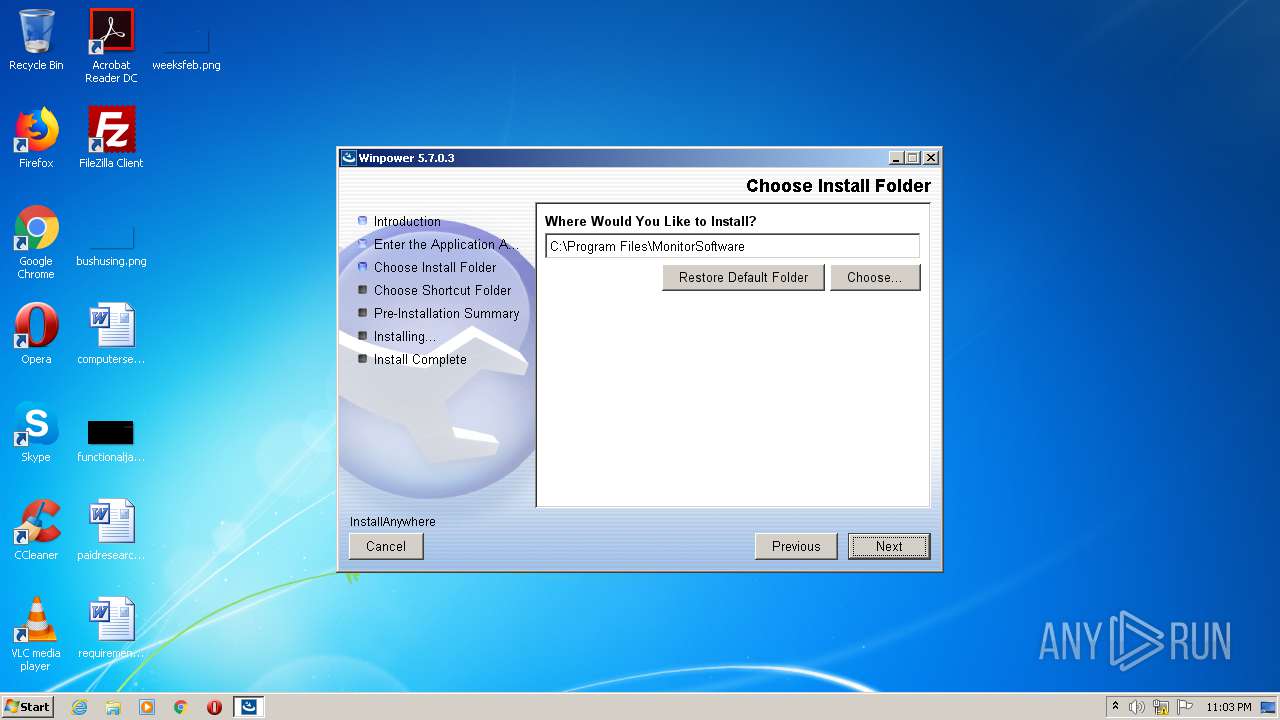Select the Choose Install Folder step
1280x720 pixels.
coord(435,268)
